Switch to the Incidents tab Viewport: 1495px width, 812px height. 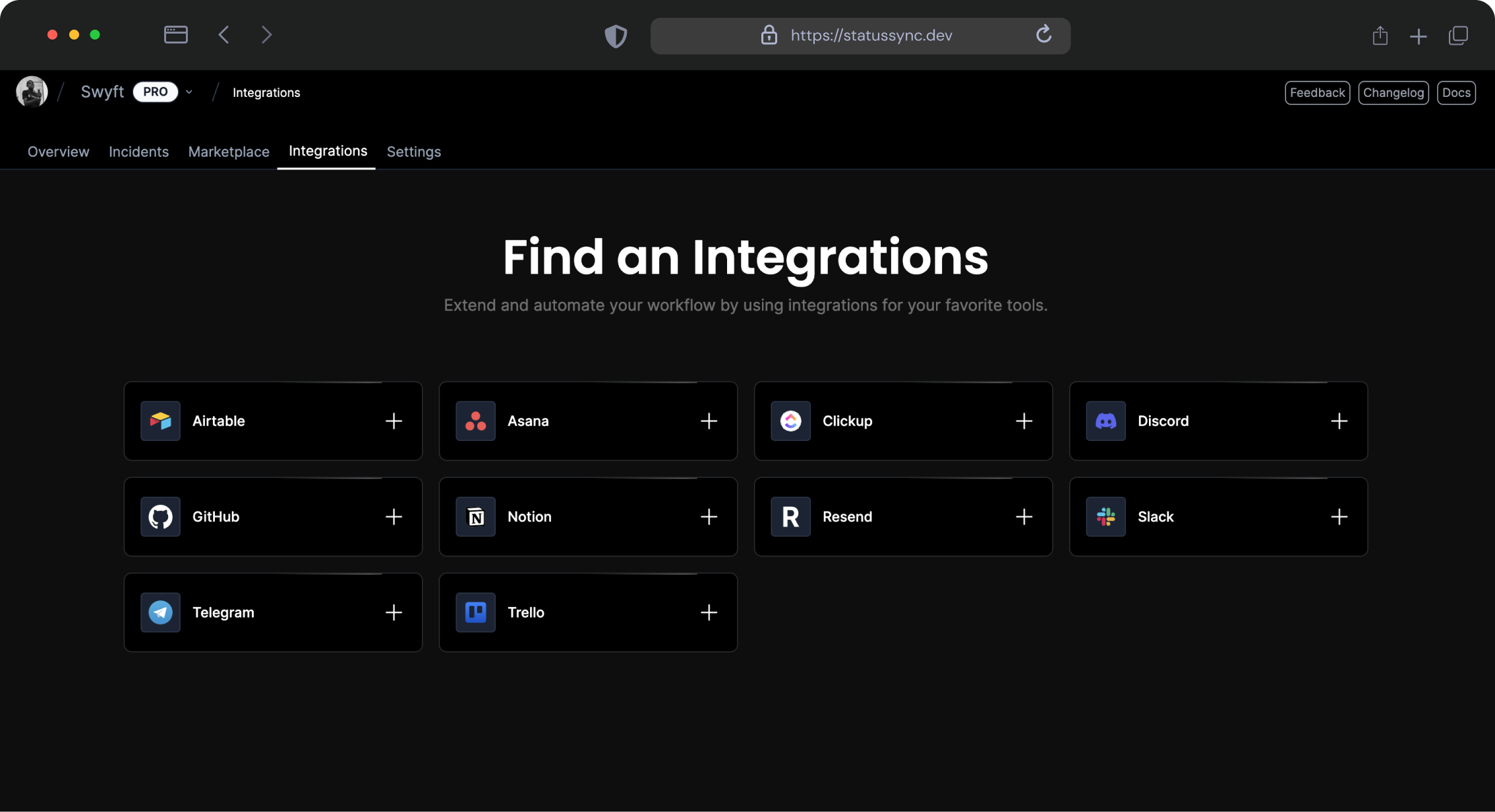point(138,152)
